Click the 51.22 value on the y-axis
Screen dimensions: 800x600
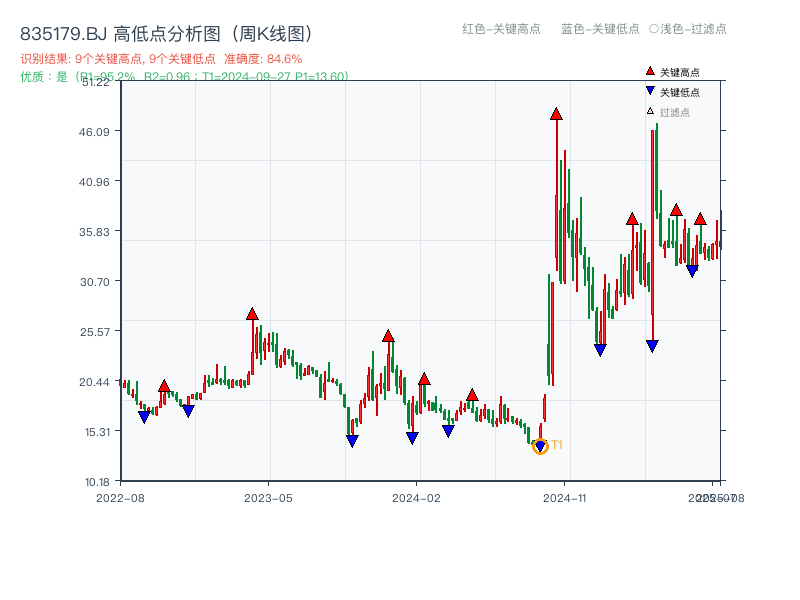click(x=96, y=85)
